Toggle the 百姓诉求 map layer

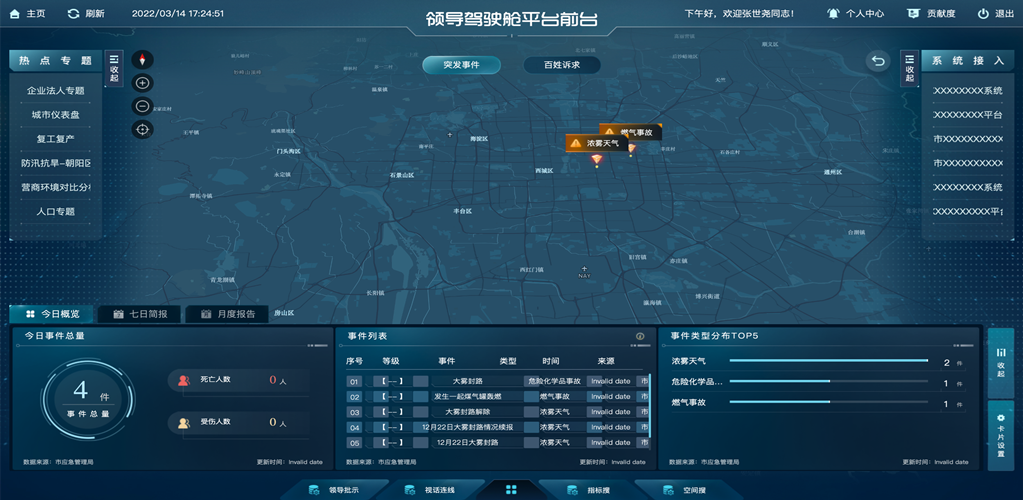point(562,65)
